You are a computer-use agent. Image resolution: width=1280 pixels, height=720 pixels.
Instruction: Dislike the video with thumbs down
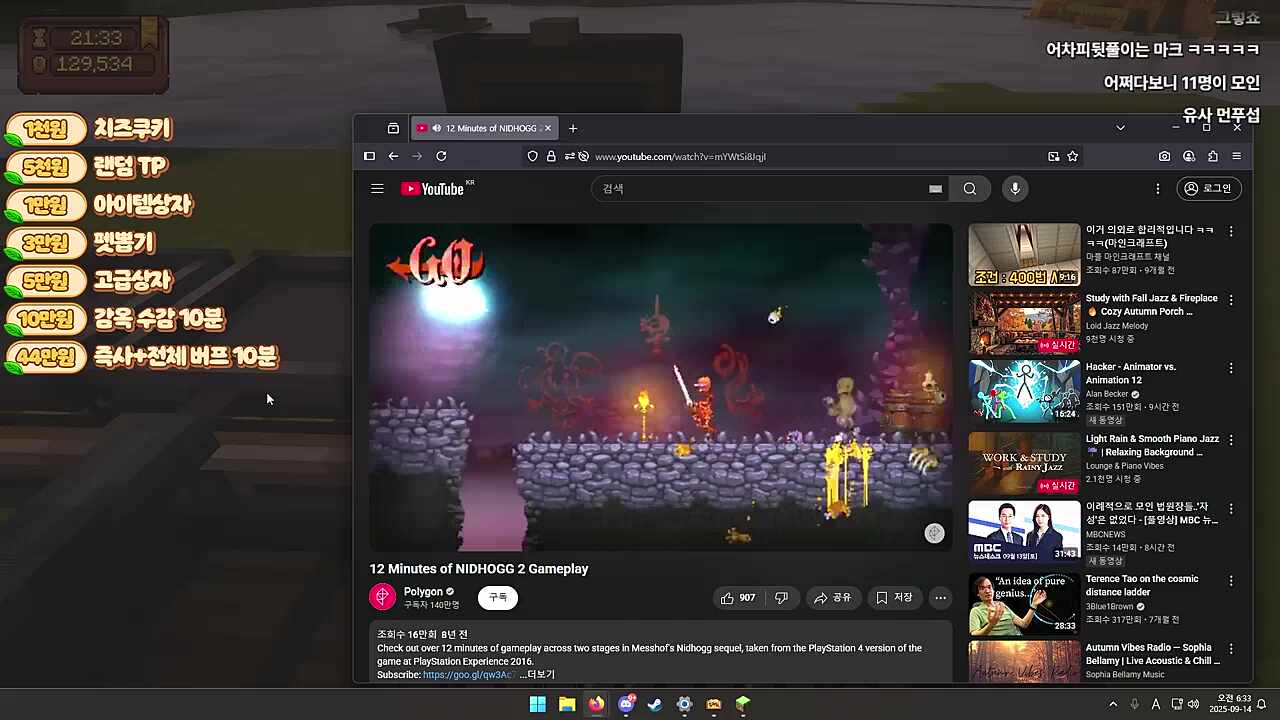click(x=781, y=598)
